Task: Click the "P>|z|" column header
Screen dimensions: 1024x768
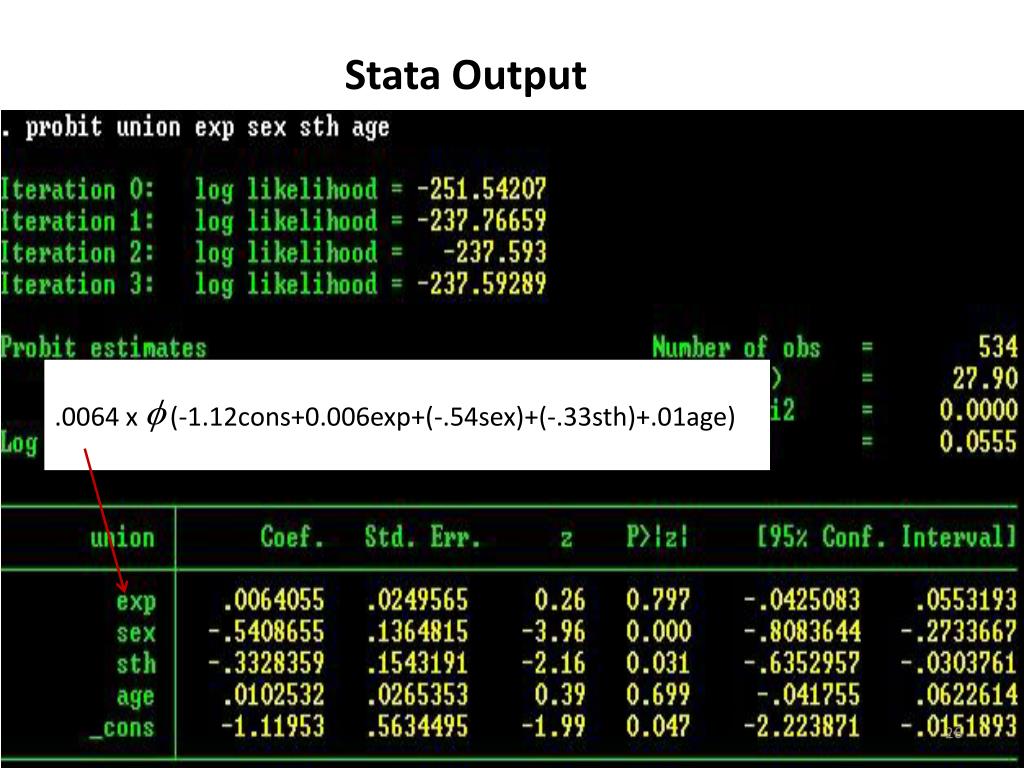Action: pos(658,537)
